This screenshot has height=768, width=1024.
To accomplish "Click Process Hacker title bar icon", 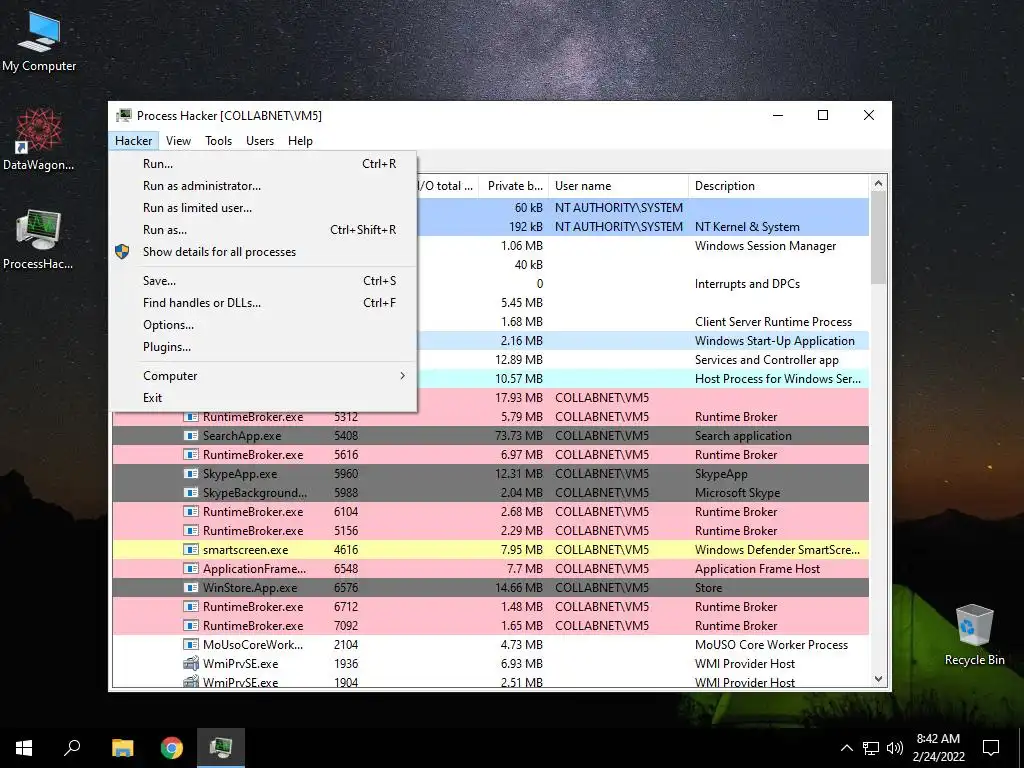I will (123, 116).
